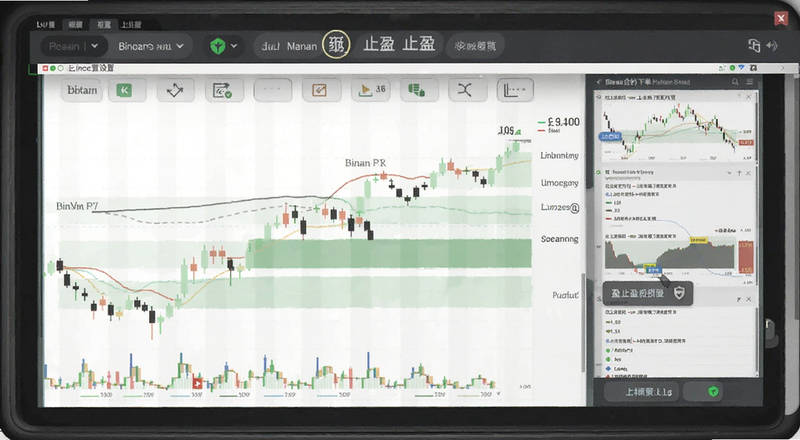Click the 9.400 price label
Image resolution: width=800 pixels, height=440 pixels.
[x=564, y=122]
